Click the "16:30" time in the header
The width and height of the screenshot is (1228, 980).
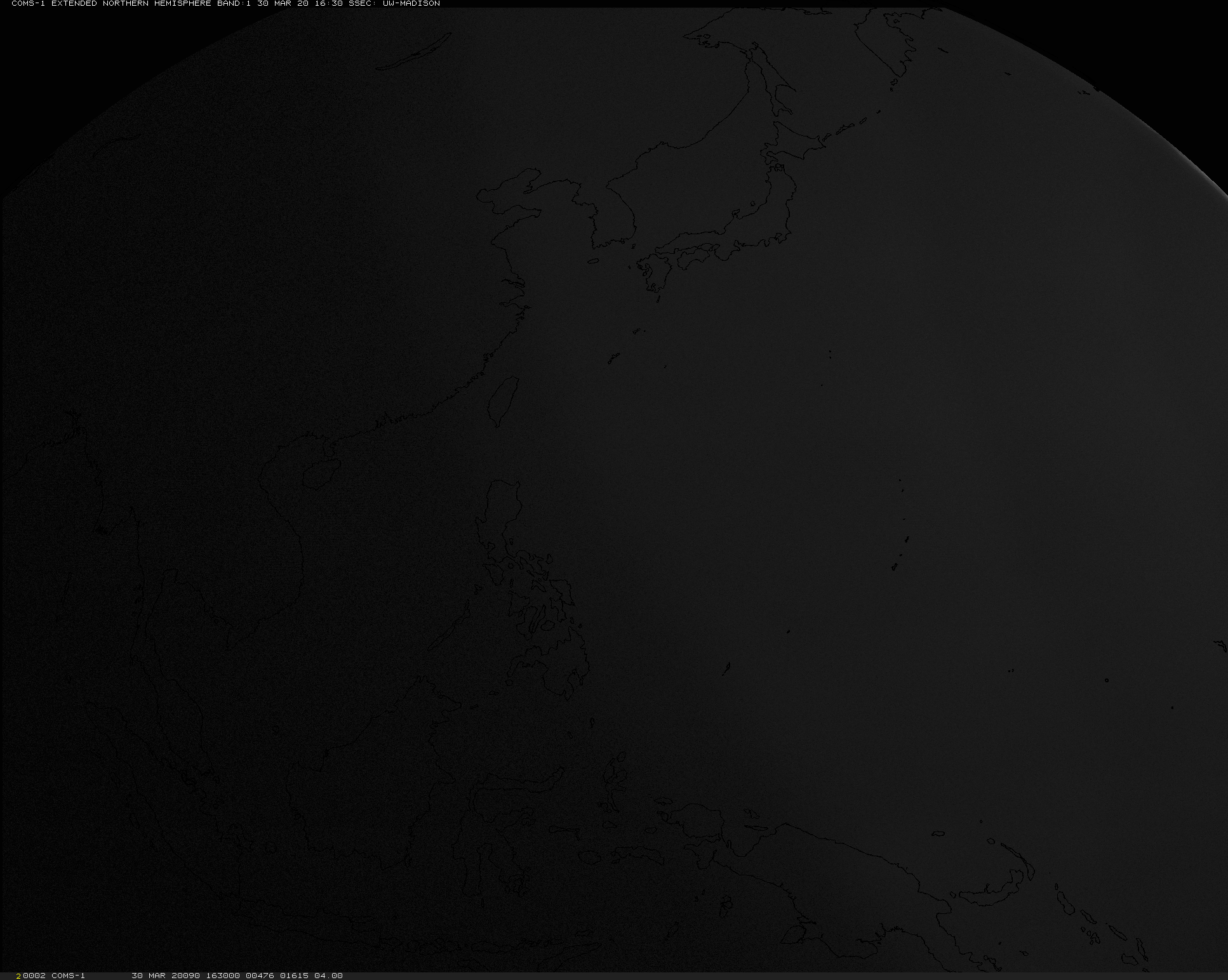329,4
